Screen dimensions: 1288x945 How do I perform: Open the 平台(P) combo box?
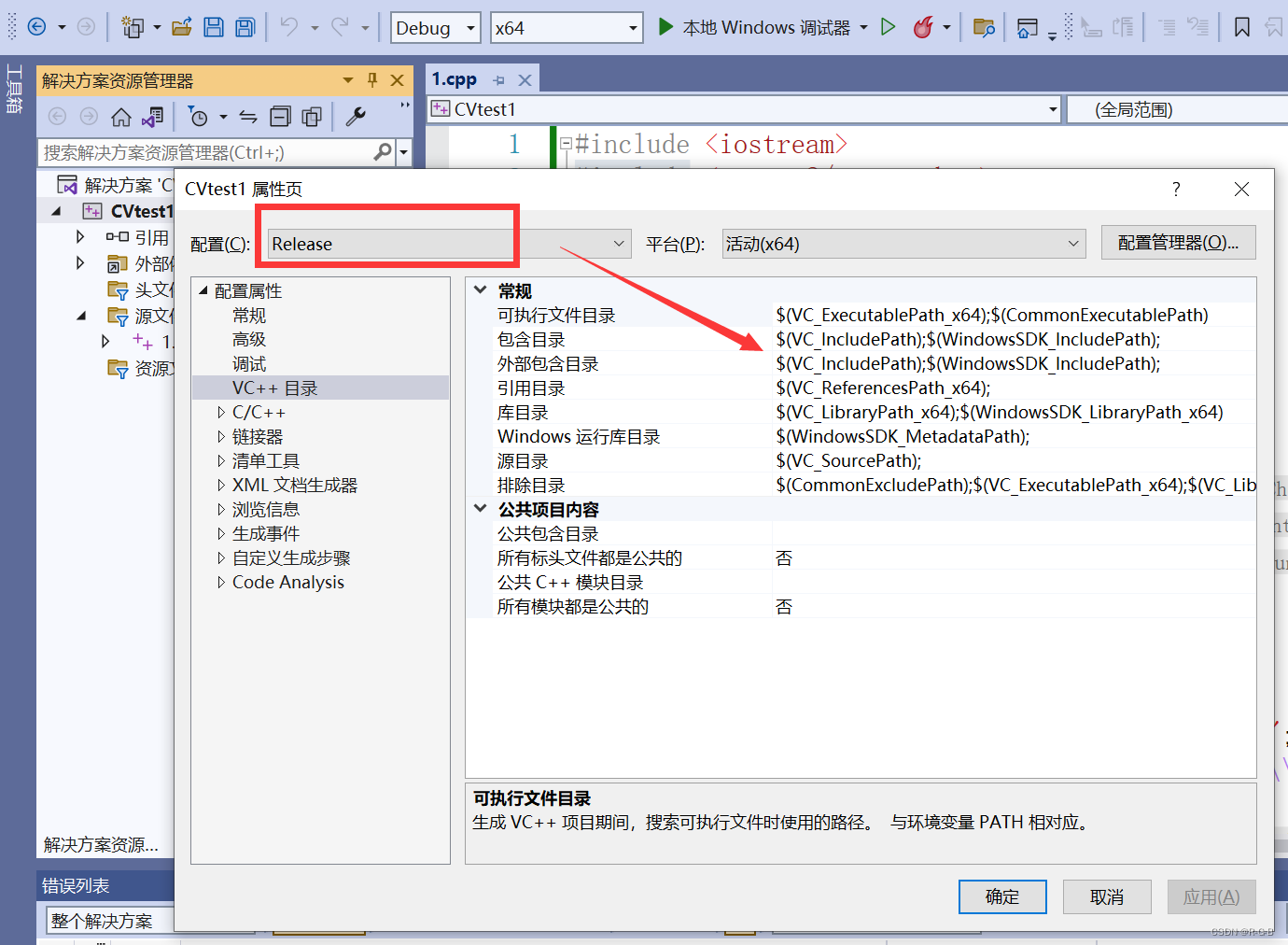[901, 243]
